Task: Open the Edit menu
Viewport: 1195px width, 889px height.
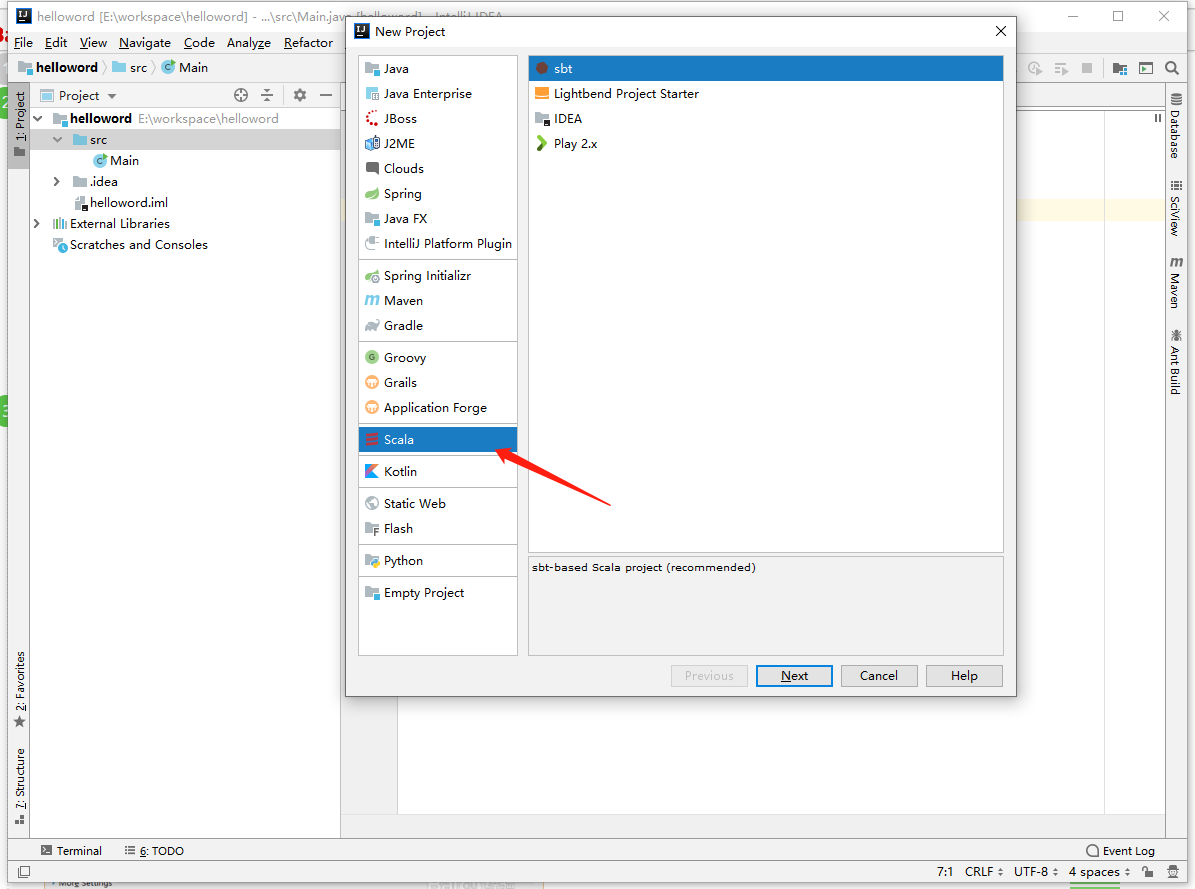Action: coord(56,43)
